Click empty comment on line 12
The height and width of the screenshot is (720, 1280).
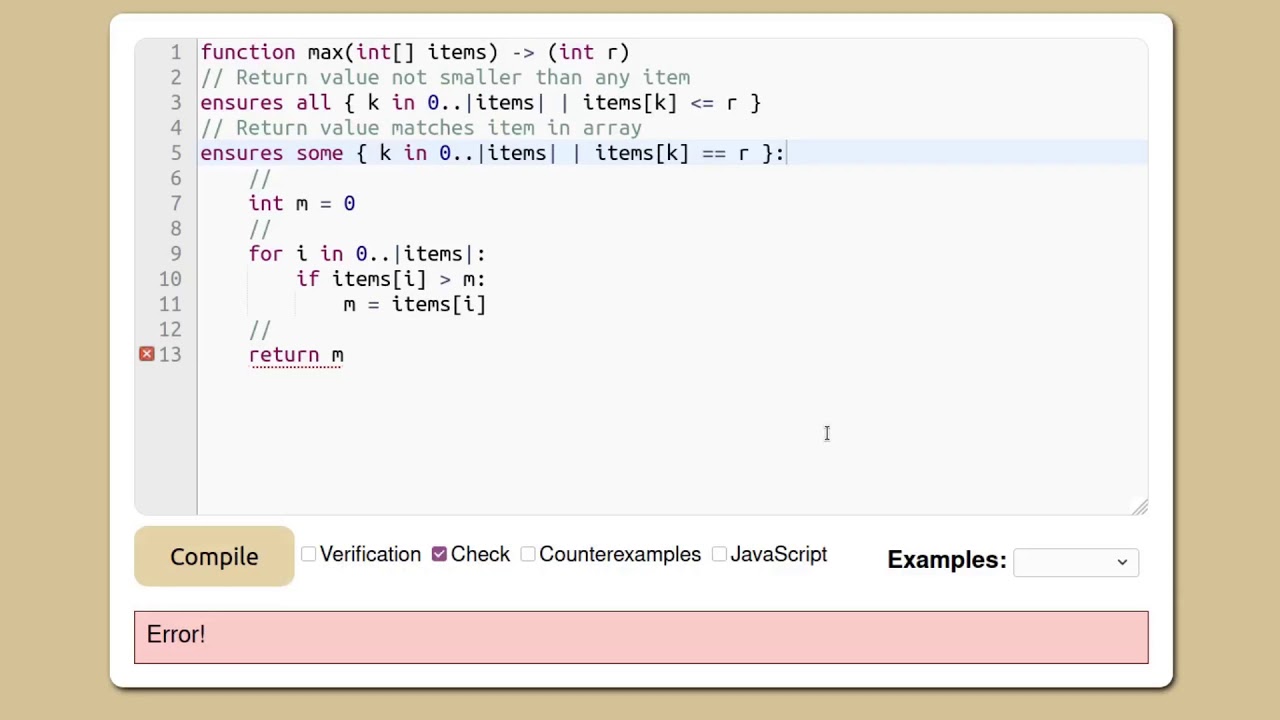click(x=260, y=329)
